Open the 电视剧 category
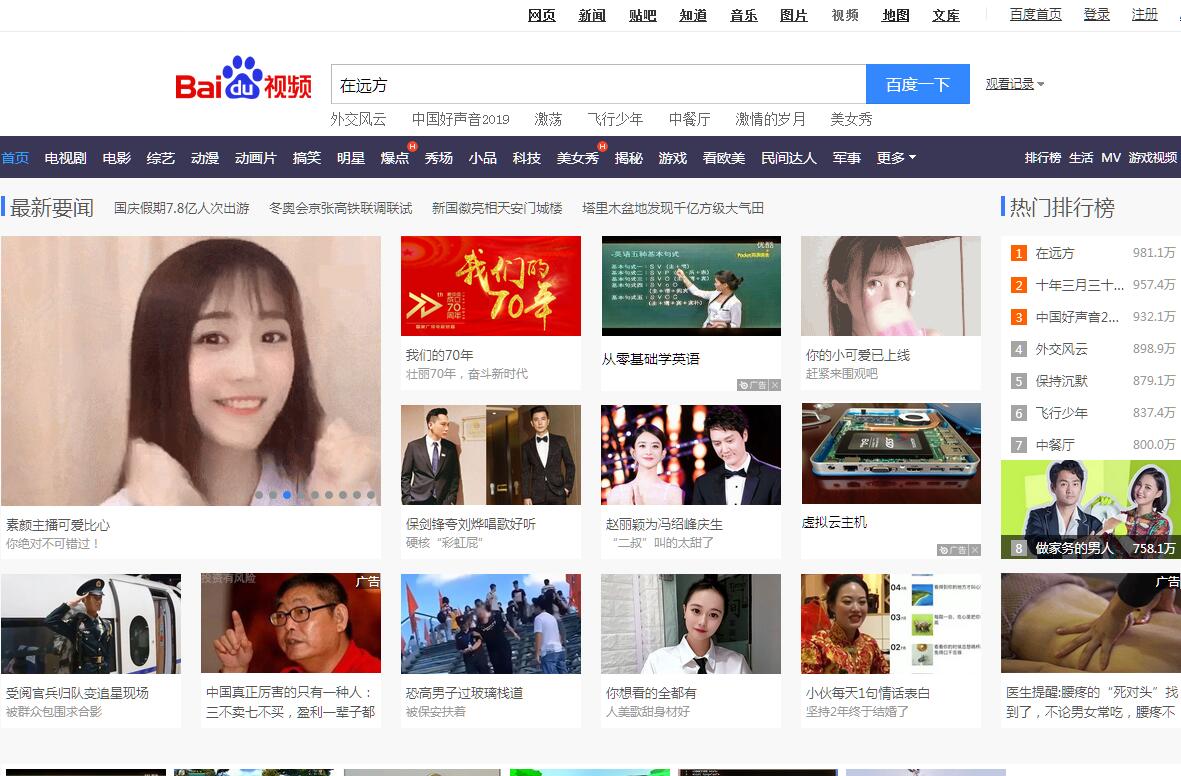This screenshot has width=1181, height=776. pos(66,157)
